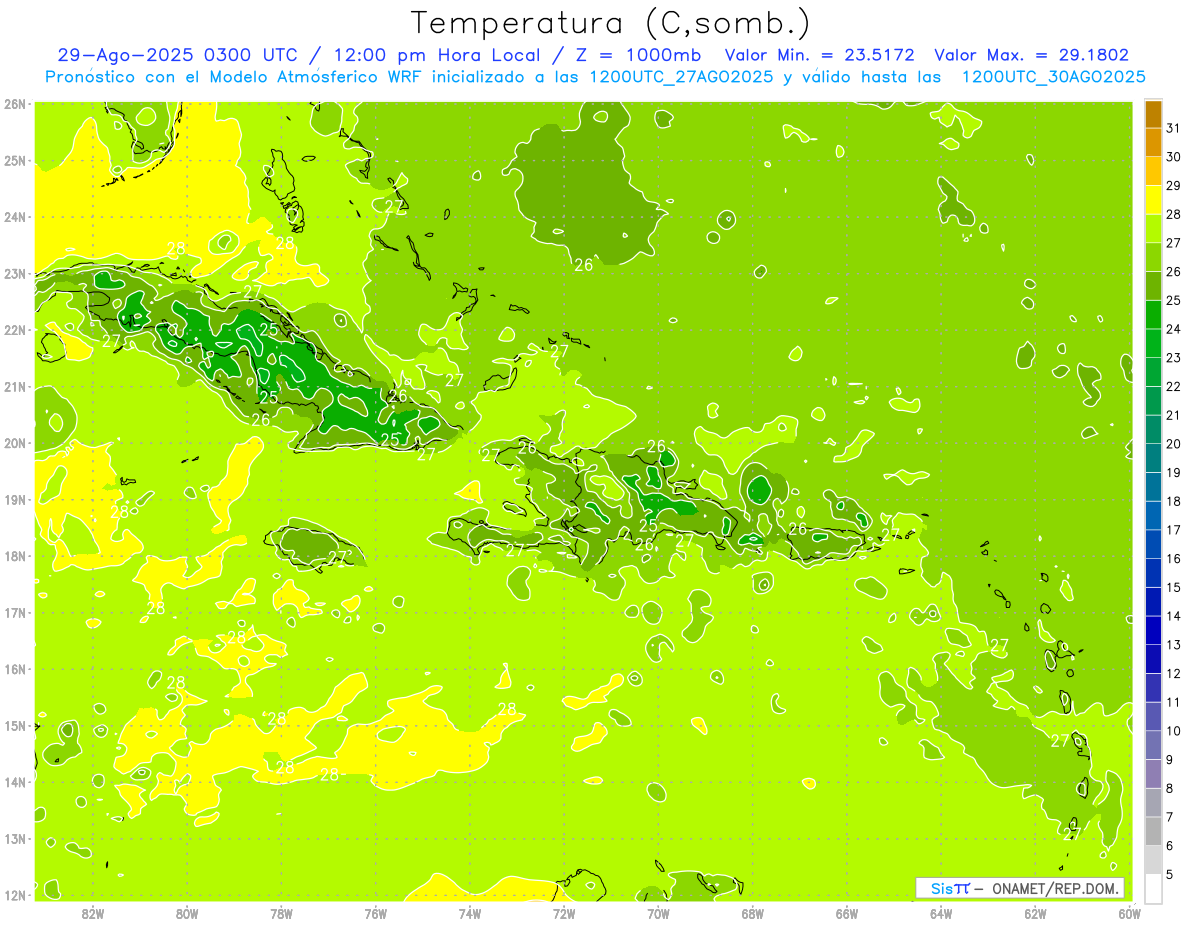Pick the legend band between 29 and 30
The height and width of the screenshot is (927, 1200).
pyautogui.click(x=1153, y=172)
